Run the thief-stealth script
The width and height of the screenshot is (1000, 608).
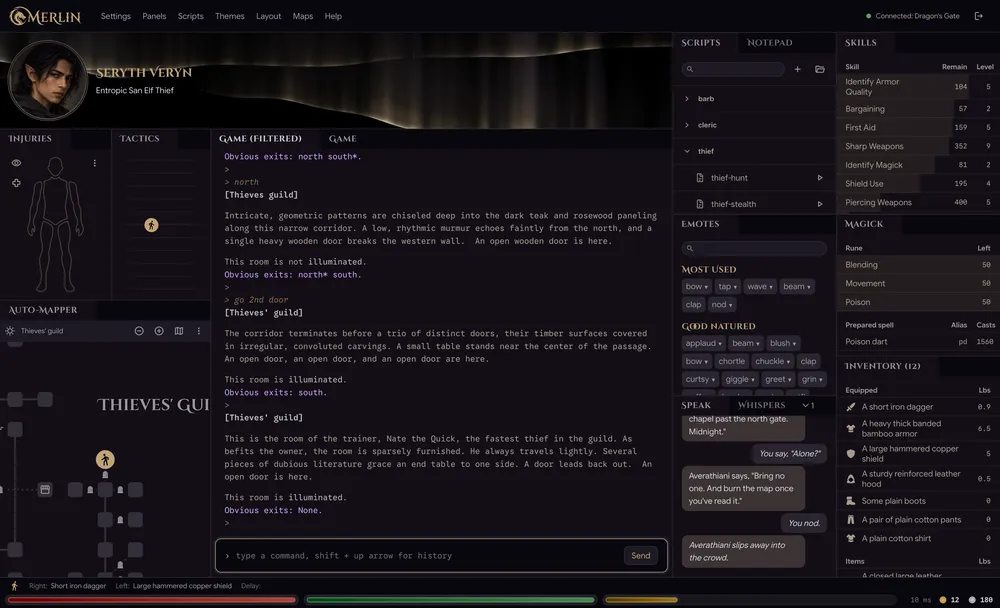tap(820, 204)
